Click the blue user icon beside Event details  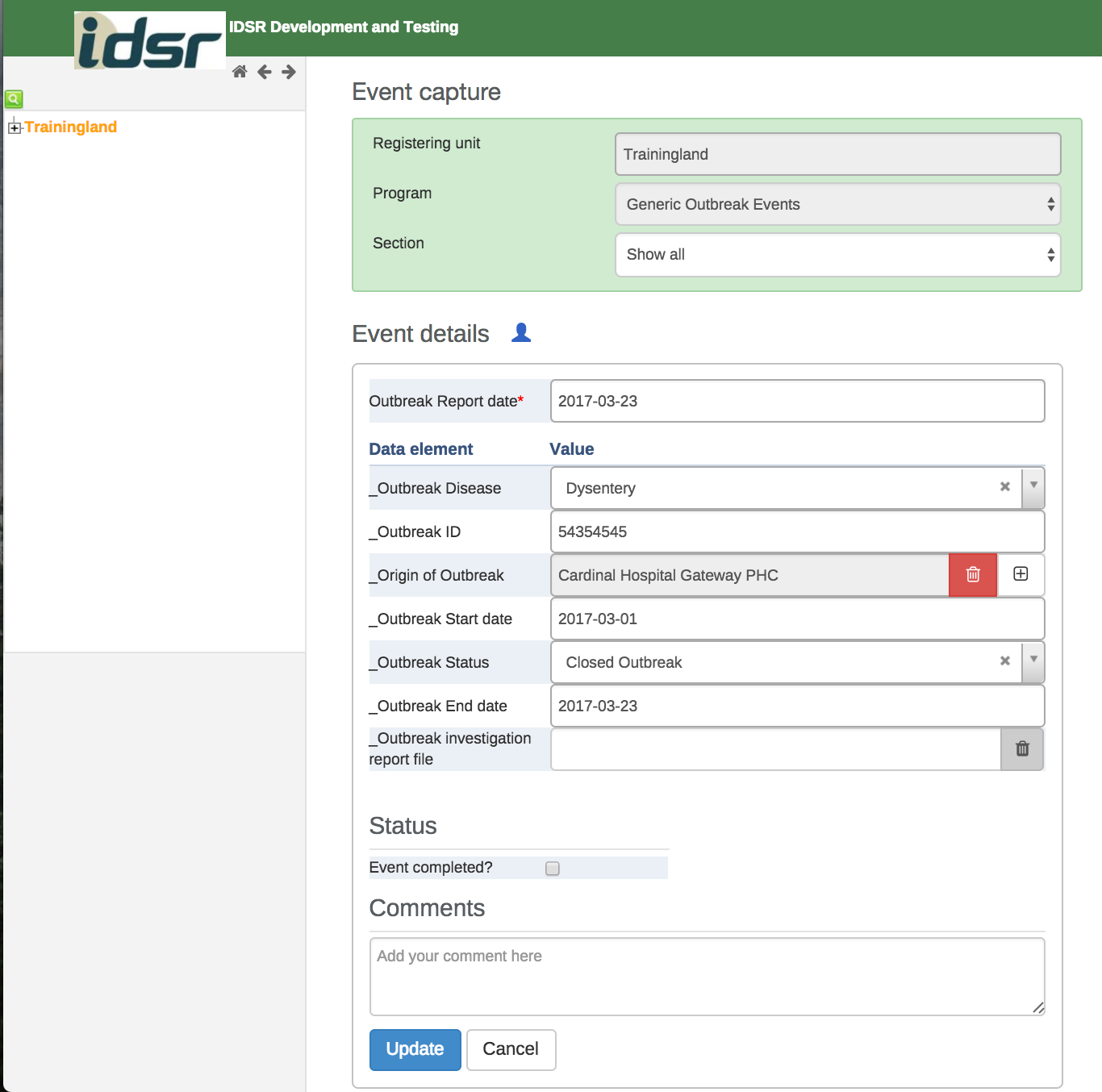pos(521,332)
